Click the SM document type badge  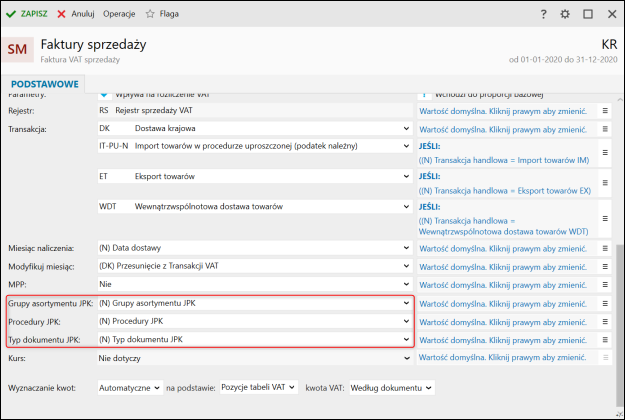(18, 49)
